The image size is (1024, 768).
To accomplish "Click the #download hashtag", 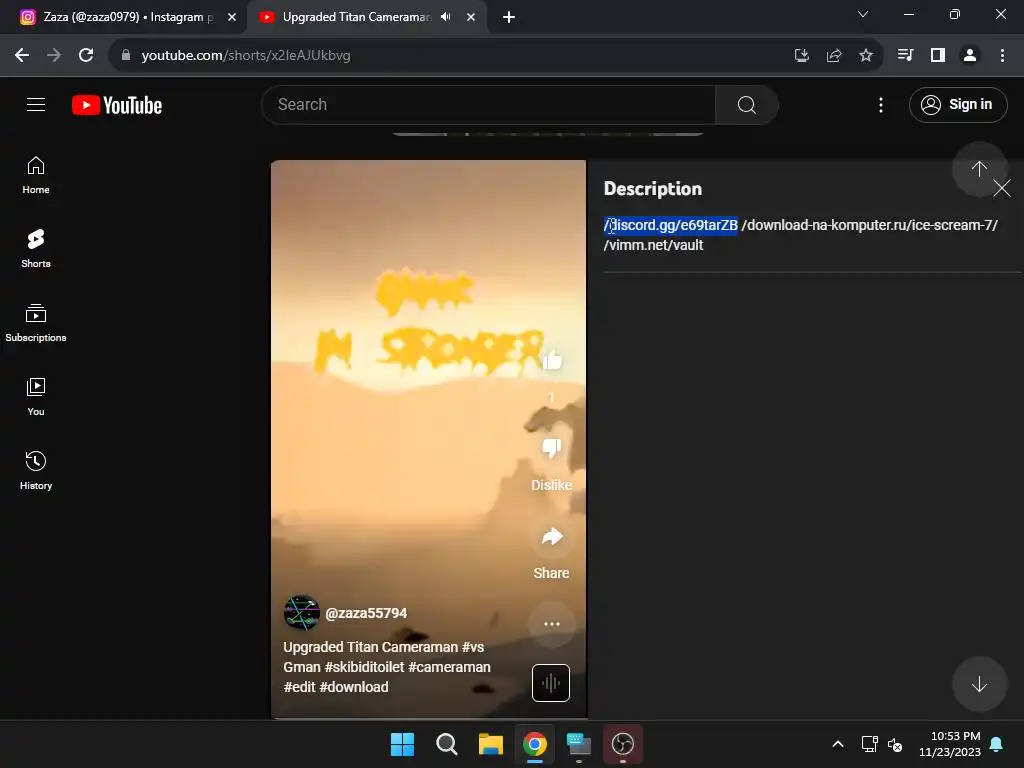I will click(354, 687).
